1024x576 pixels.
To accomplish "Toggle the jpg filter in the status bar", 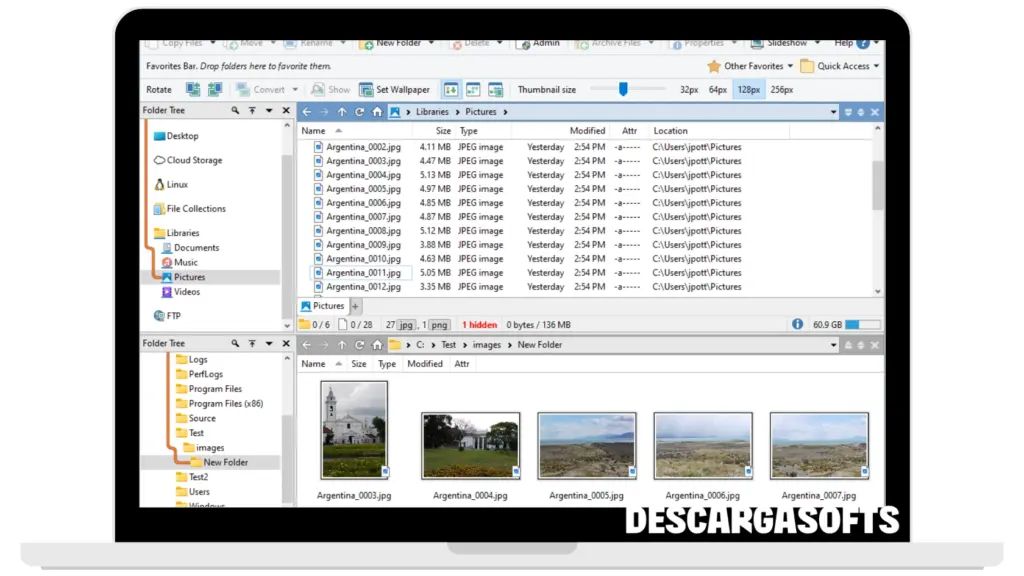I will click(406, 325).
